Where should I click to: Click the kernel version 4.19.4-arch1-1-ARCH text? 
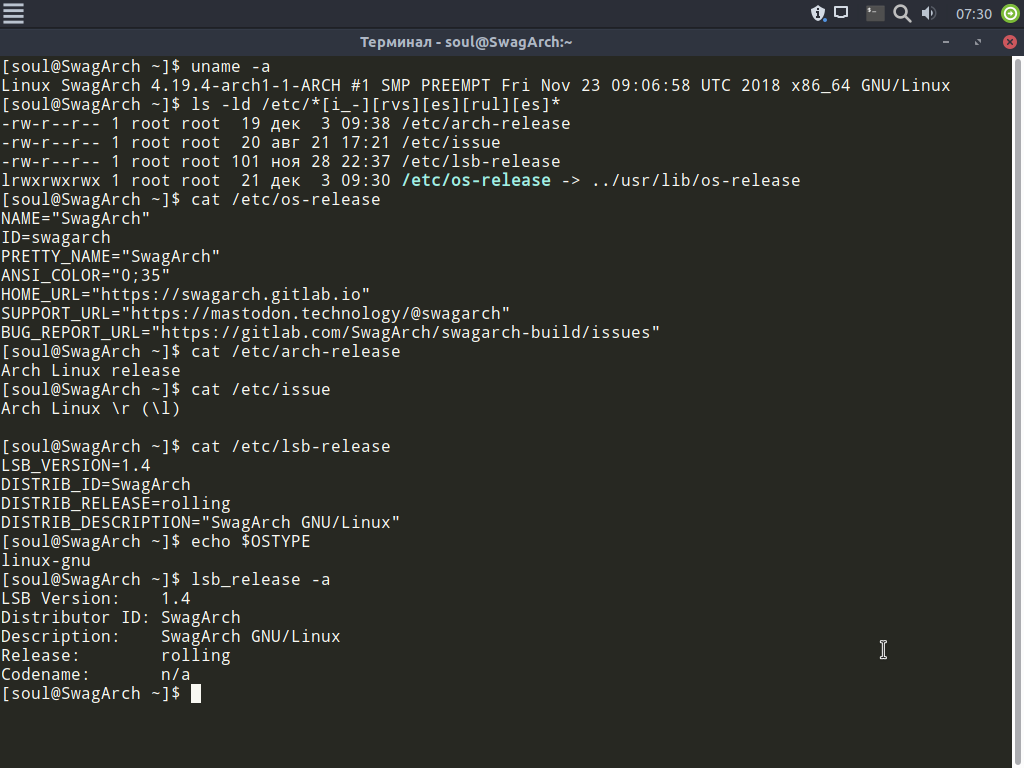pyautogui.click(x=246, y=86)
